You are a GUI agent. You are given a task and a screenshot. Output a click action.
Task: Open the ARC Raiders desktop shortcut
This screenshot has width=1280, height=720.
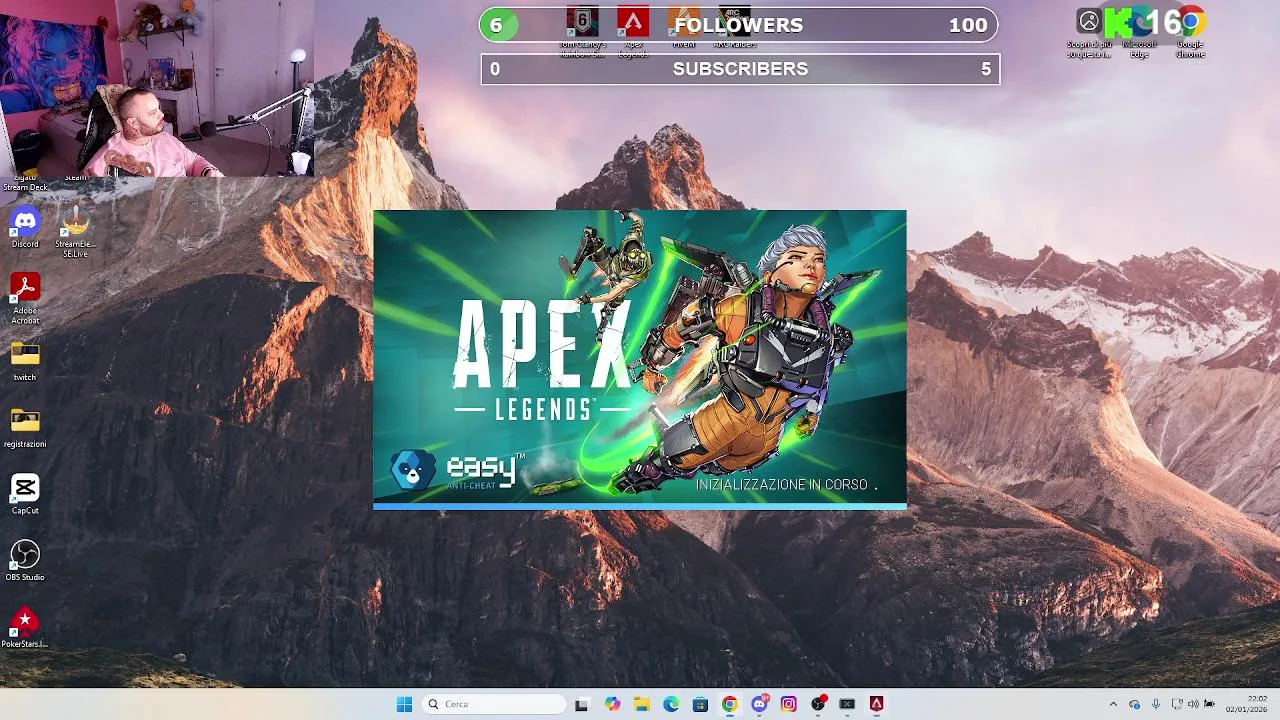point(735,27)
